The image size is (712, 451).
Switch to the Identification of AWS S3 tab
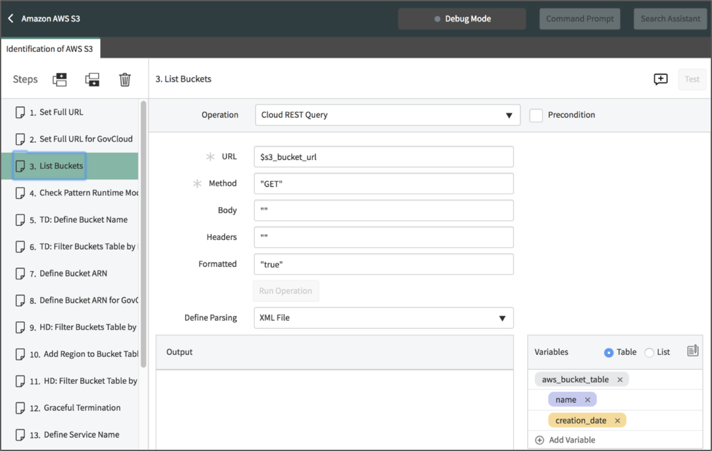point(49,49)
